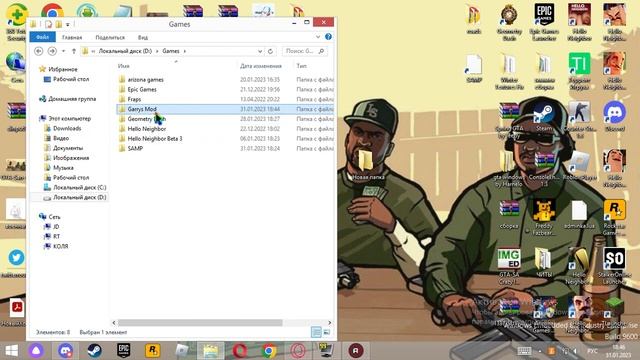Open Epic Games Launcher from taskbar

[x=123, y=351]
